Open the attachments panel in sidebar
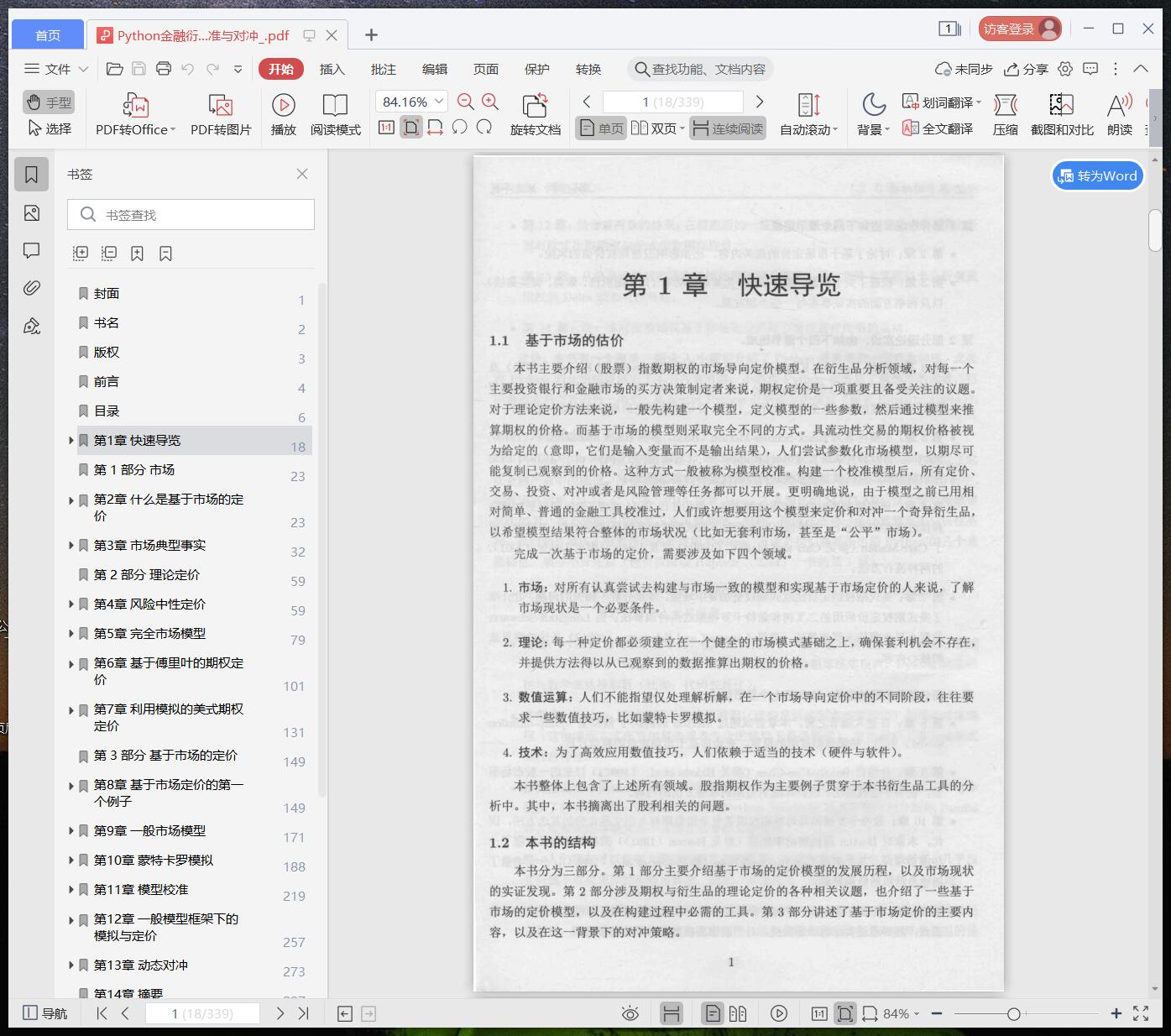The image size is (1171, 1036). 32,288
